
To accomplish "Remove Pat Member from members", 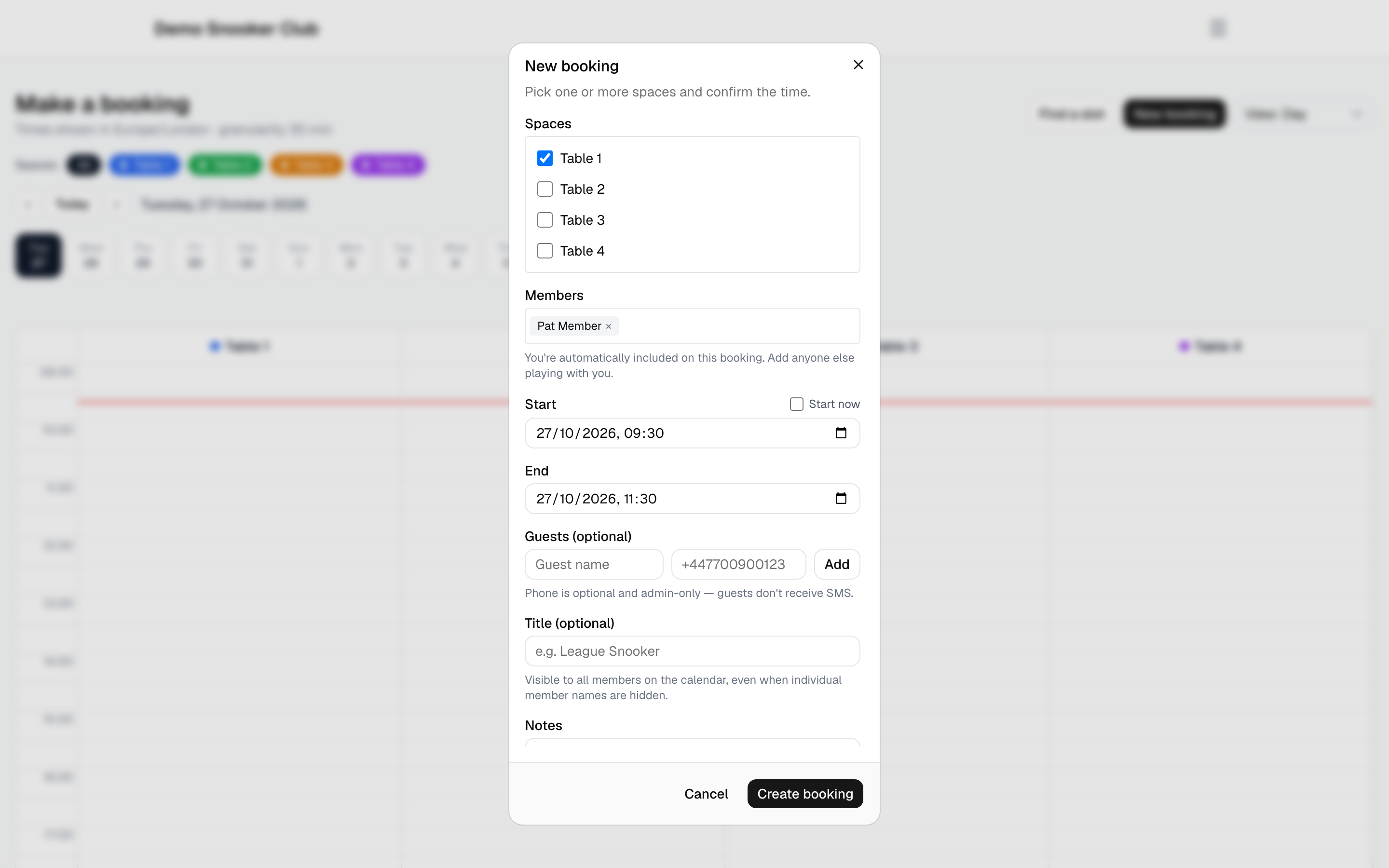I will click(608, 326).
